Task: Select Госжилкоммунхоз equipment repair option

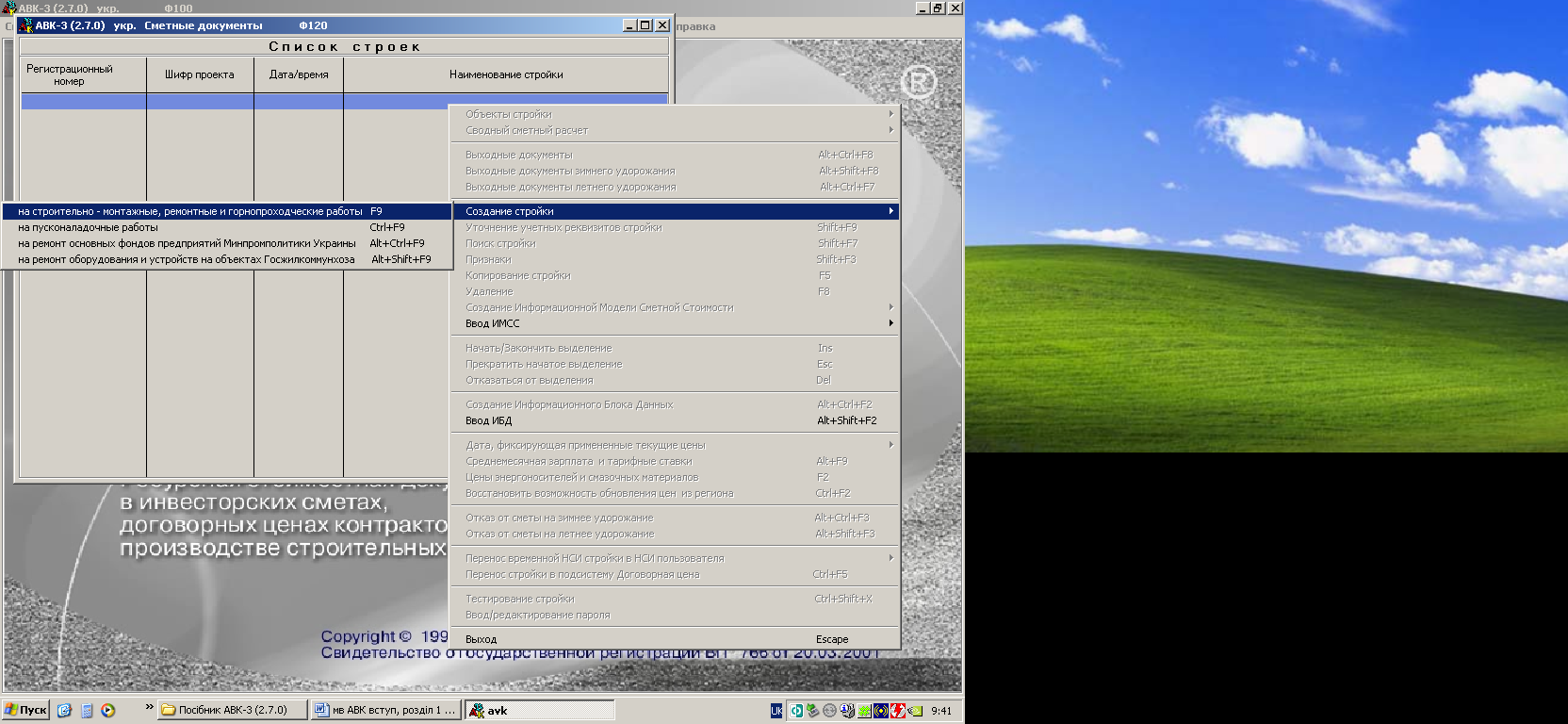Action: point(227,259)
